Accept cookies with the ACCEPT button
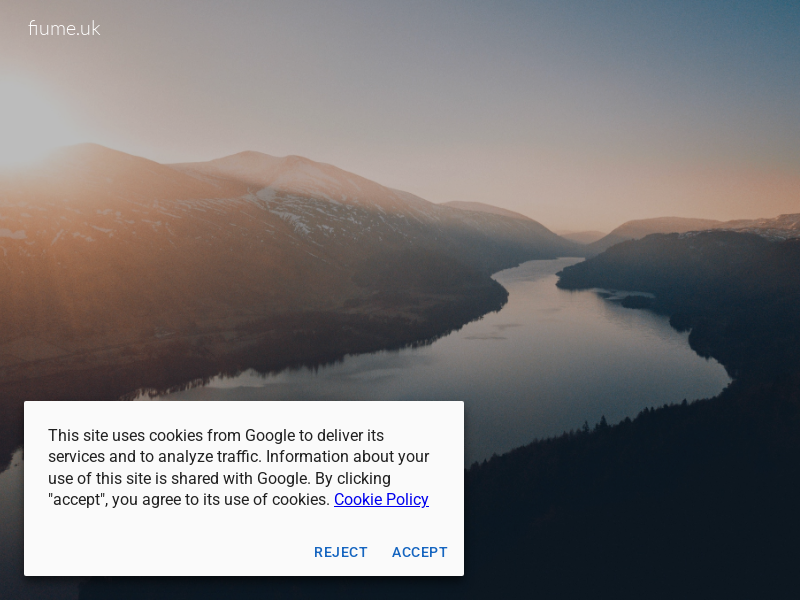The height and width of the screenshot is (600, 800). click(419, 552)
